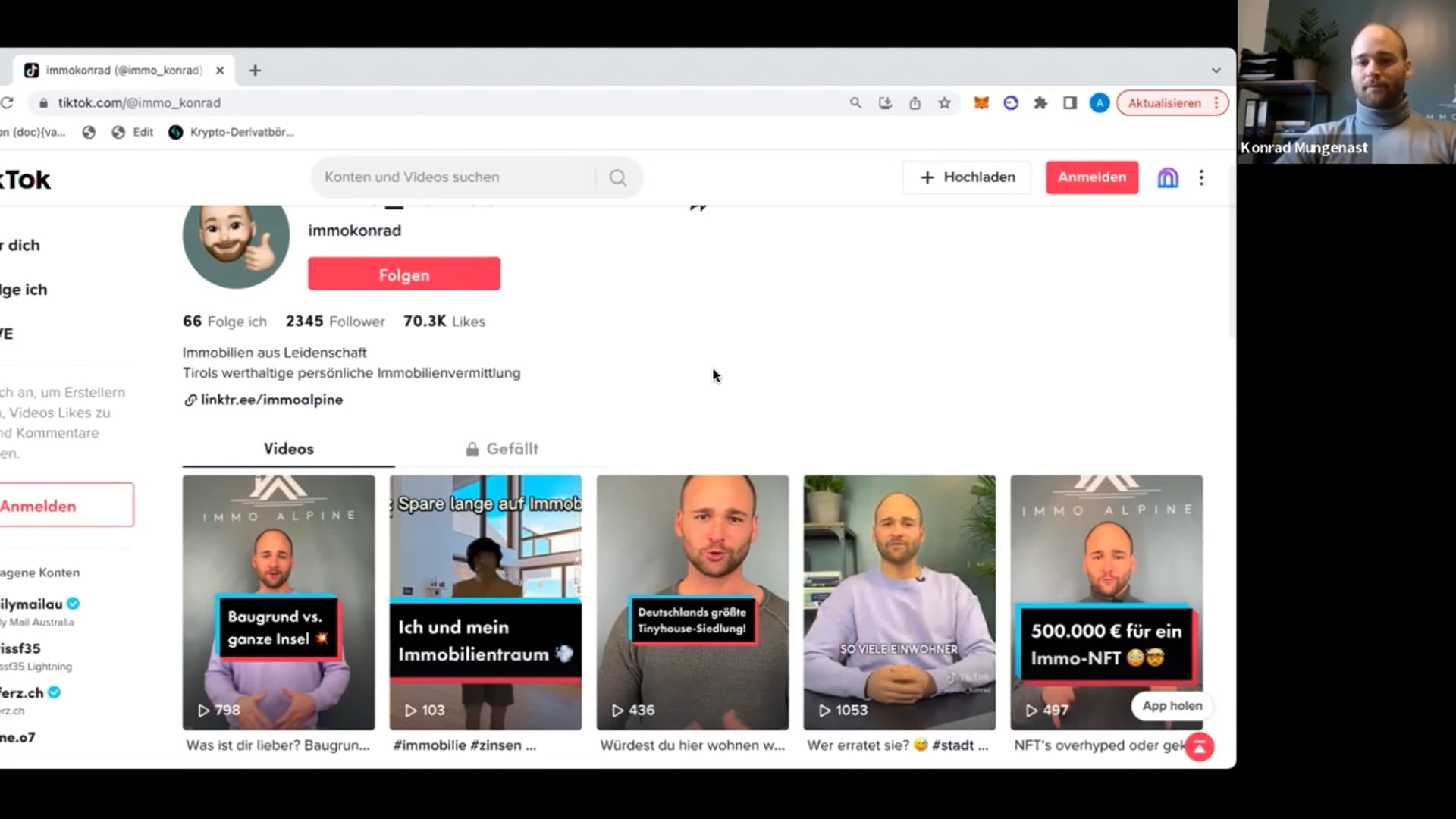Click the #immobilie #zinsen caption
The height and width of the screenshot is (819, 1456).
(465, 745)
